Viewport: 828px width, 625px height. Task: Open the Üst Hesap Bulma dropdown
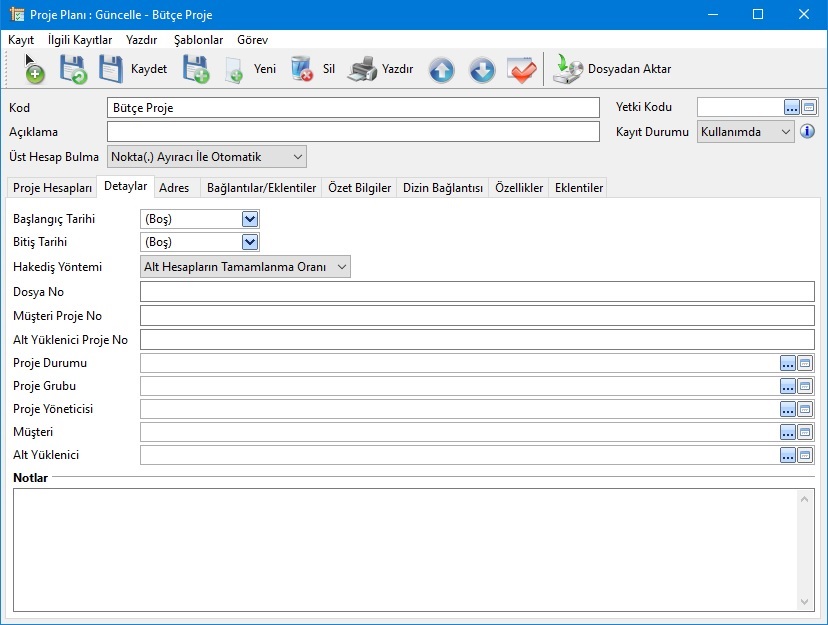click(x=297, y=156)
